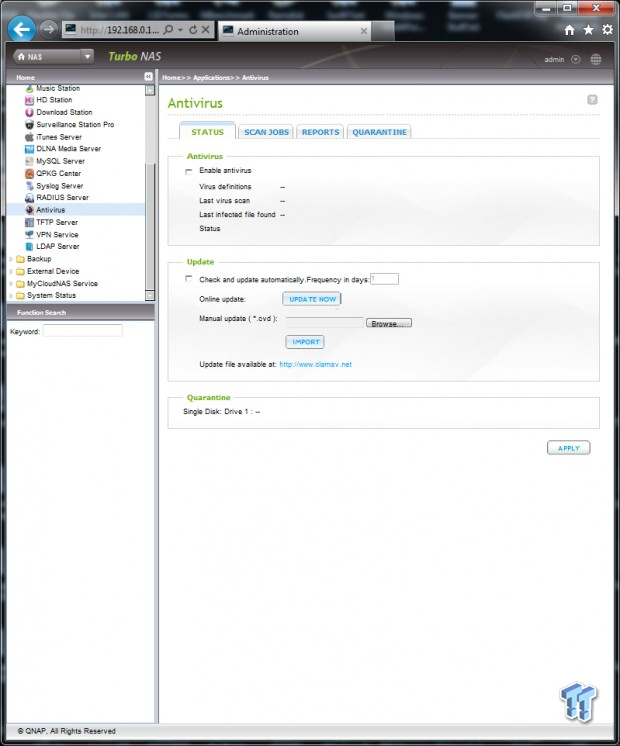Click Applications in the breadcrumb
Image resolution: width=620 pixels, height=746 pixels.
[x=211, y=78]
